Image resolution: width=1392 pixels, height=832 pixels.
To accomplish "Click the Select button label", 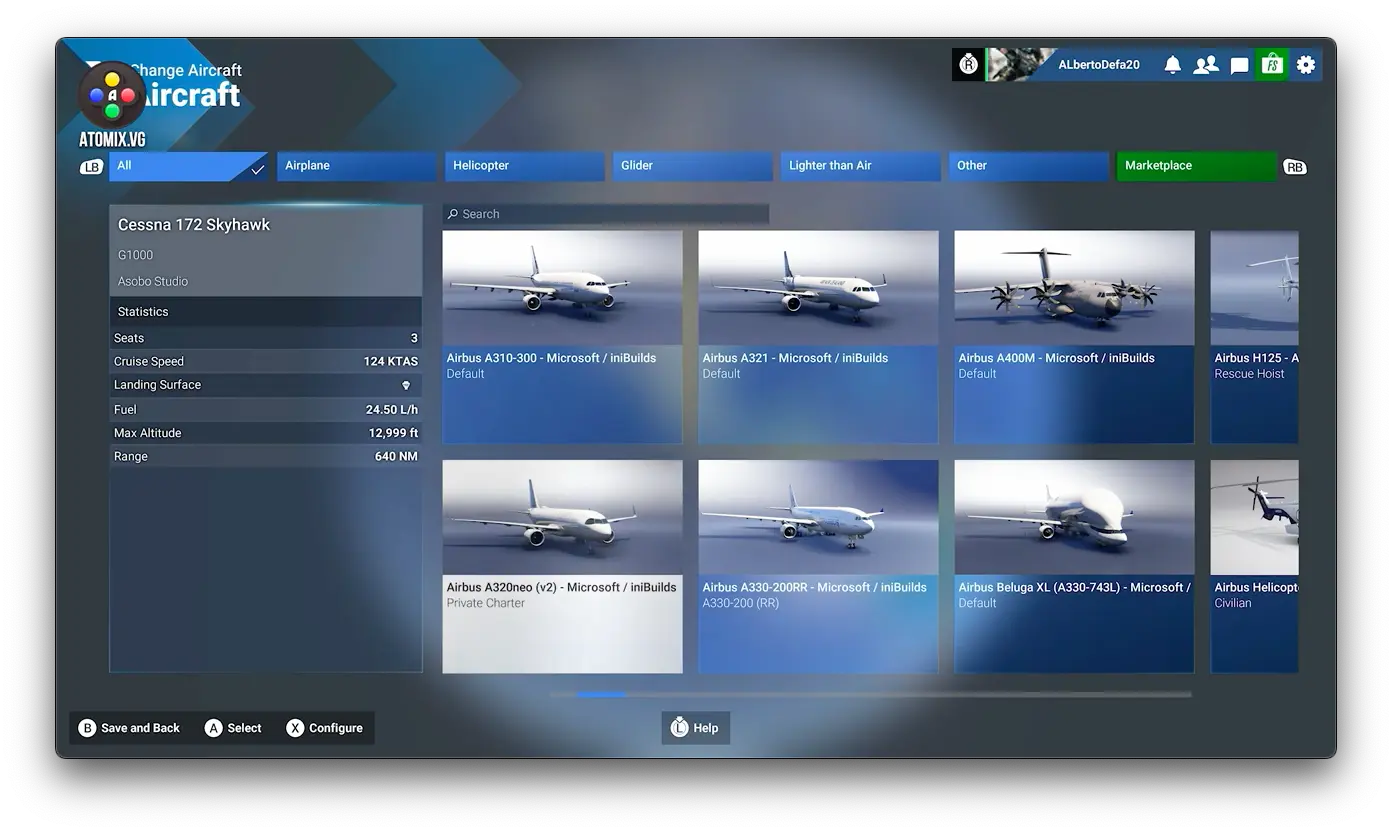I will click(244, 728).
